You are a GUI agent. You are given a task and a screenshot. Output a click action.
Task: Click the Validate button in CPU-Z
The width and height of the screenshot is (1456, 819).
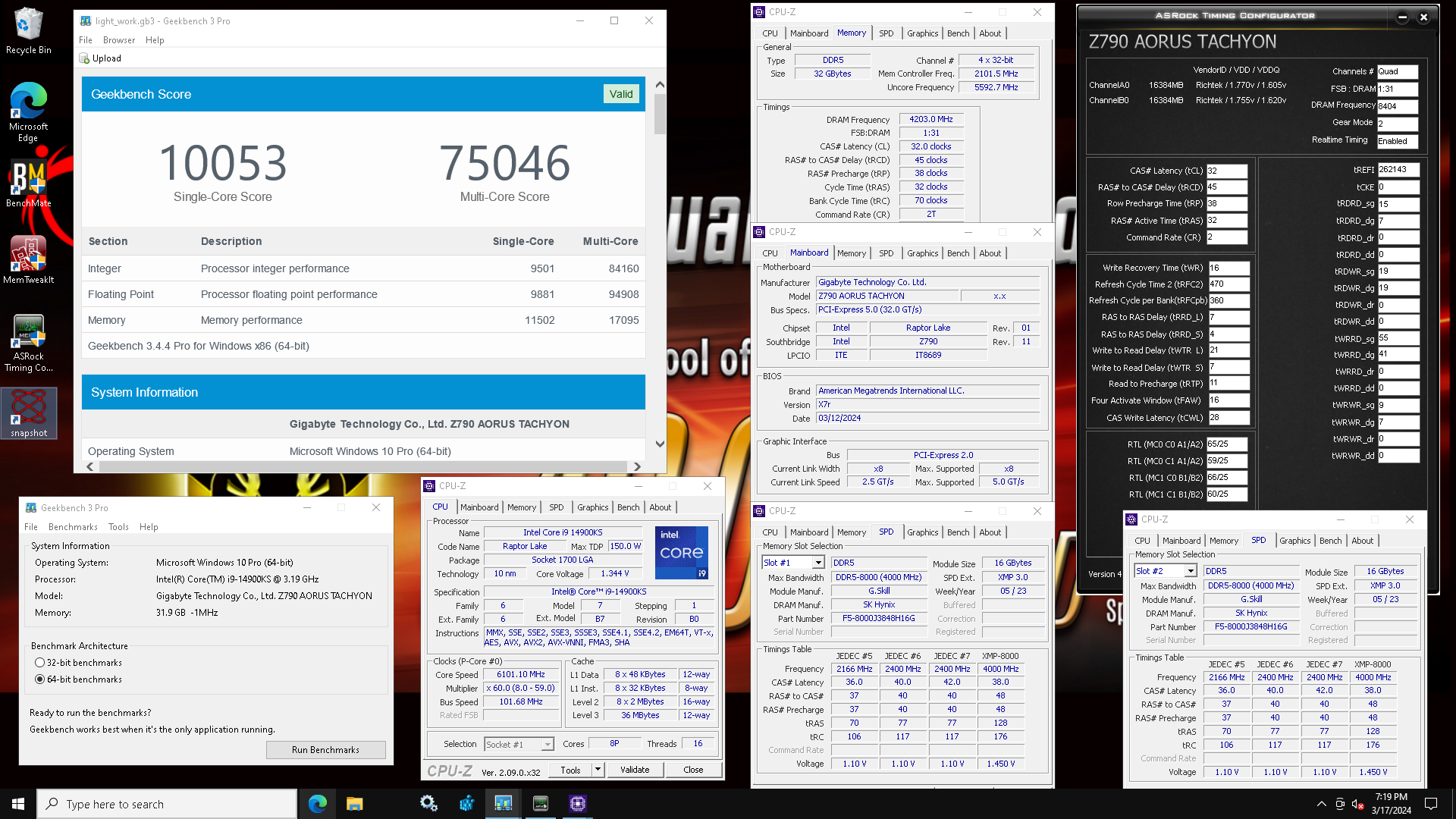(635, 770)
